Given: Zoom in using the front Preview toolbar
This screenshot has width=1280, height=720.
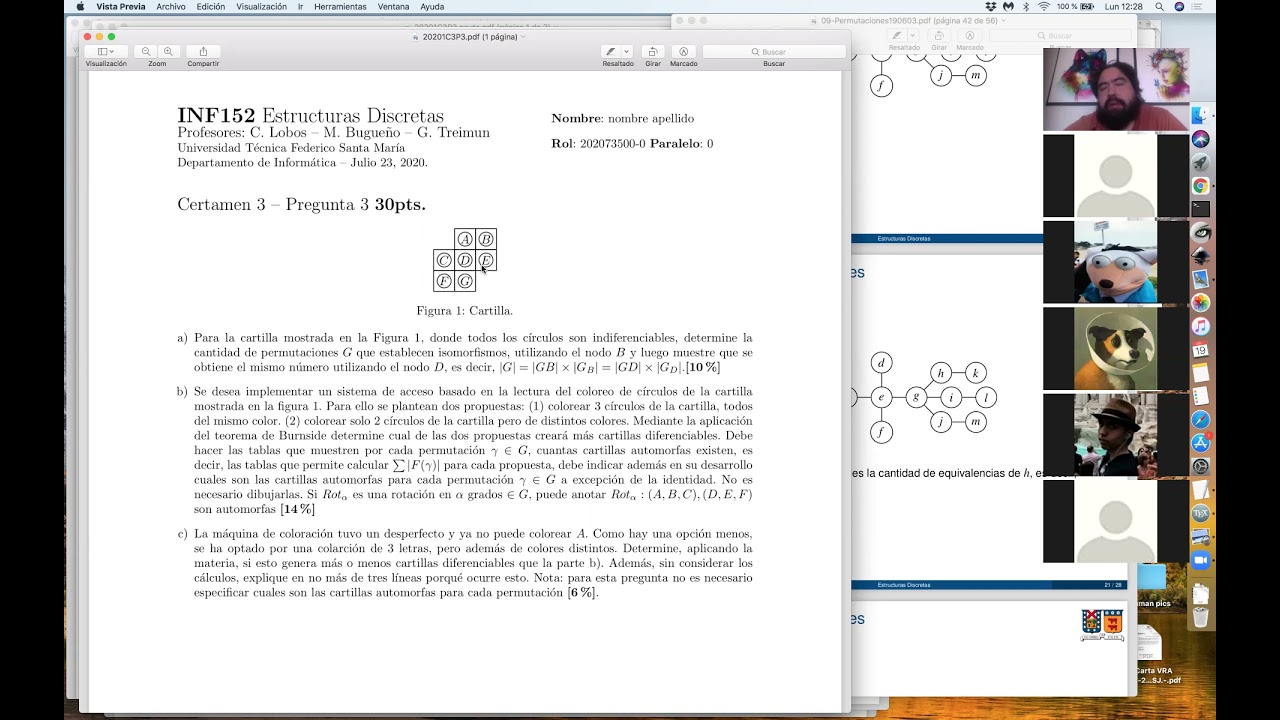Looking at the screenshot, I should point(168,51).
